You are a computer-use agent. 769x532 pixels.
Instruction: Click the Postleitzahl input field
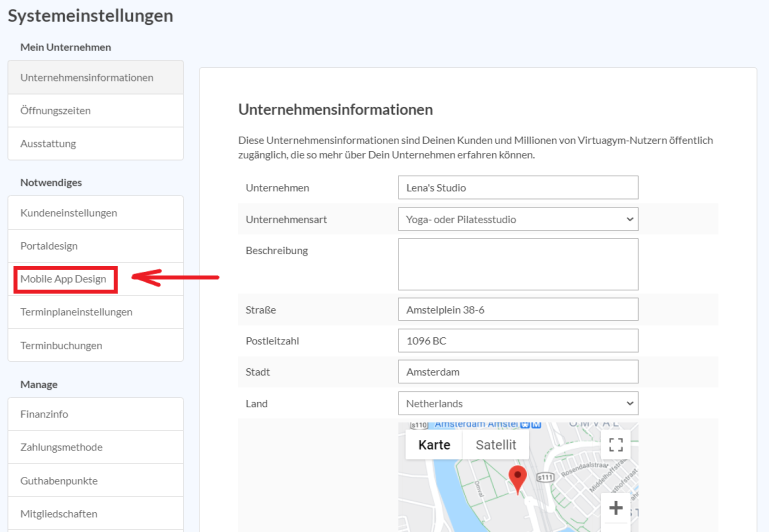click(x=517, y=341)
